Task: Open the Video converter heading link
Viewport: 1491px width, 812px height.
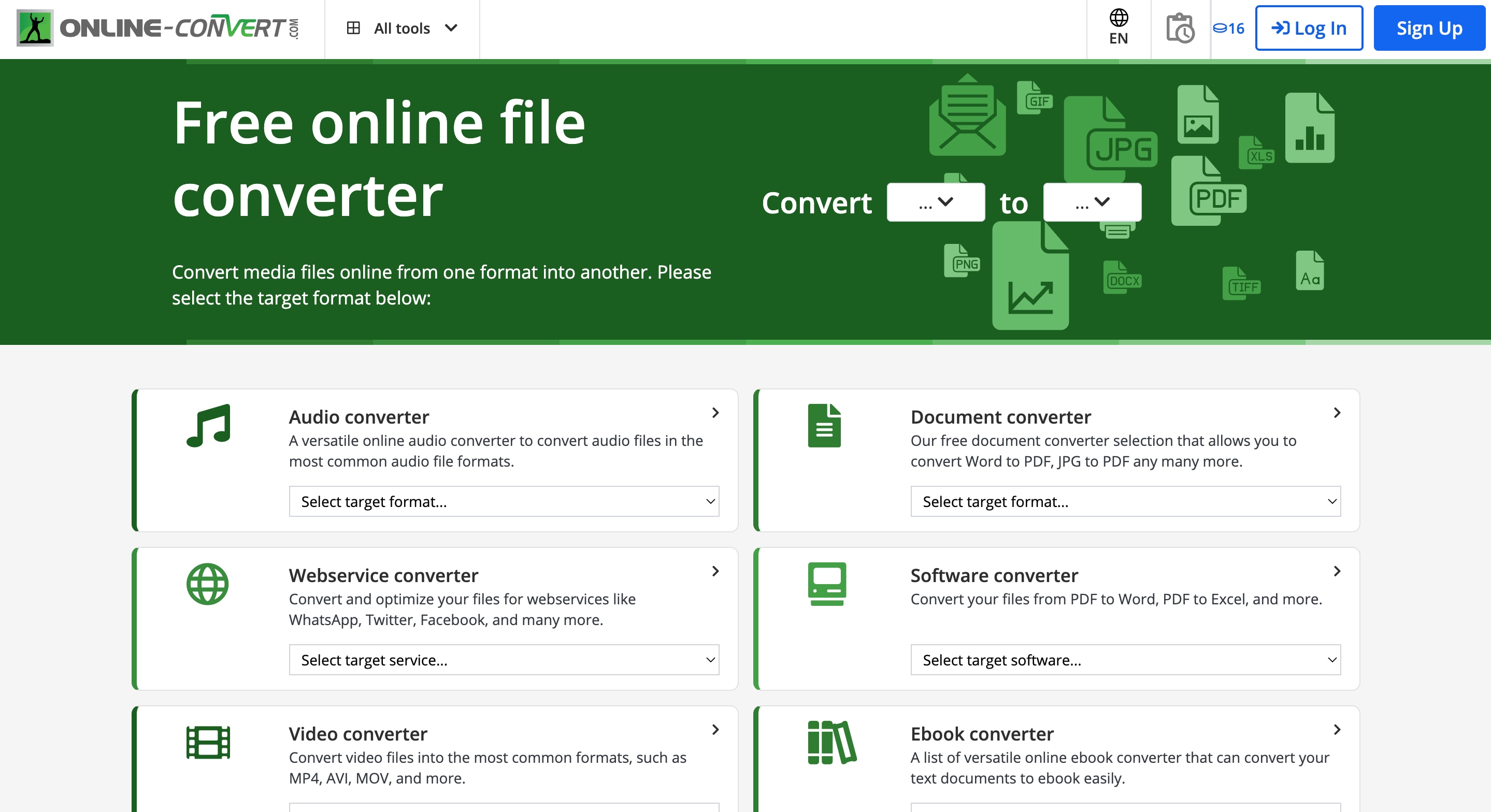Action: coord(359,734)
